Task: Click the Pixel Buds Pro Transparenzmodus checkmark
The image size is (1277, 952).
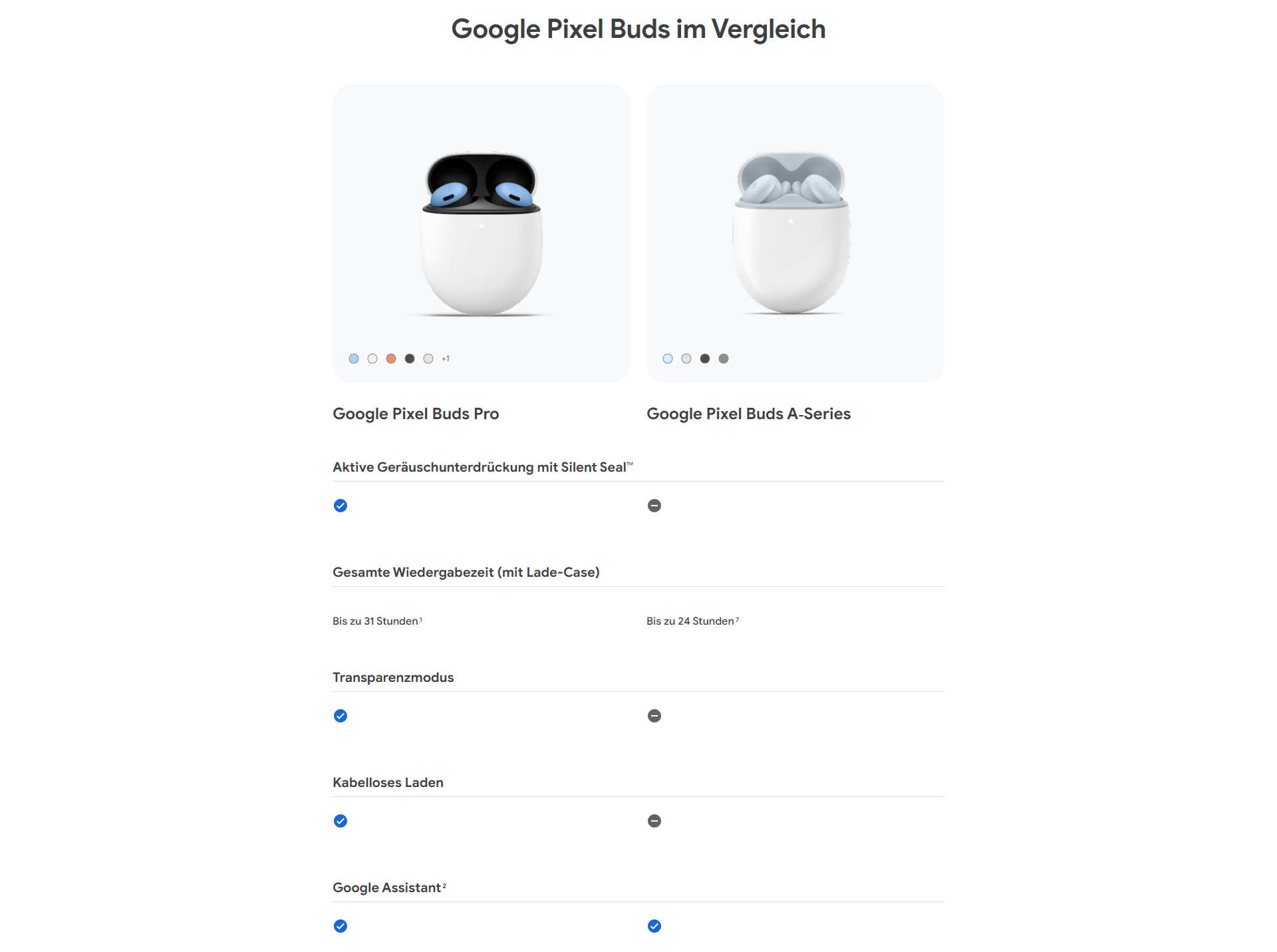Action: point(341,716)
